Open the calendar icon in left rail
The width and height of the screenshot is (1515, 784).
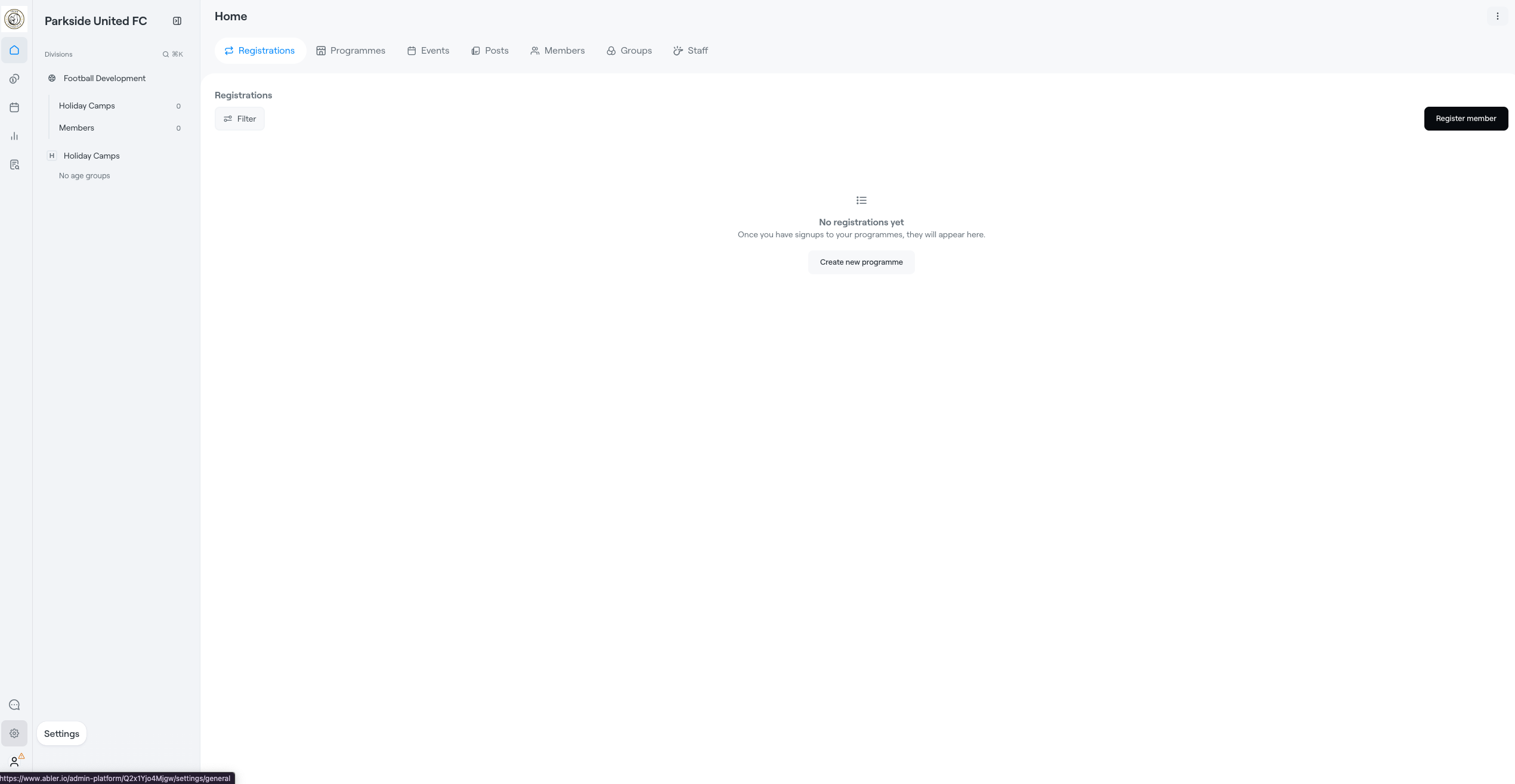14,107
